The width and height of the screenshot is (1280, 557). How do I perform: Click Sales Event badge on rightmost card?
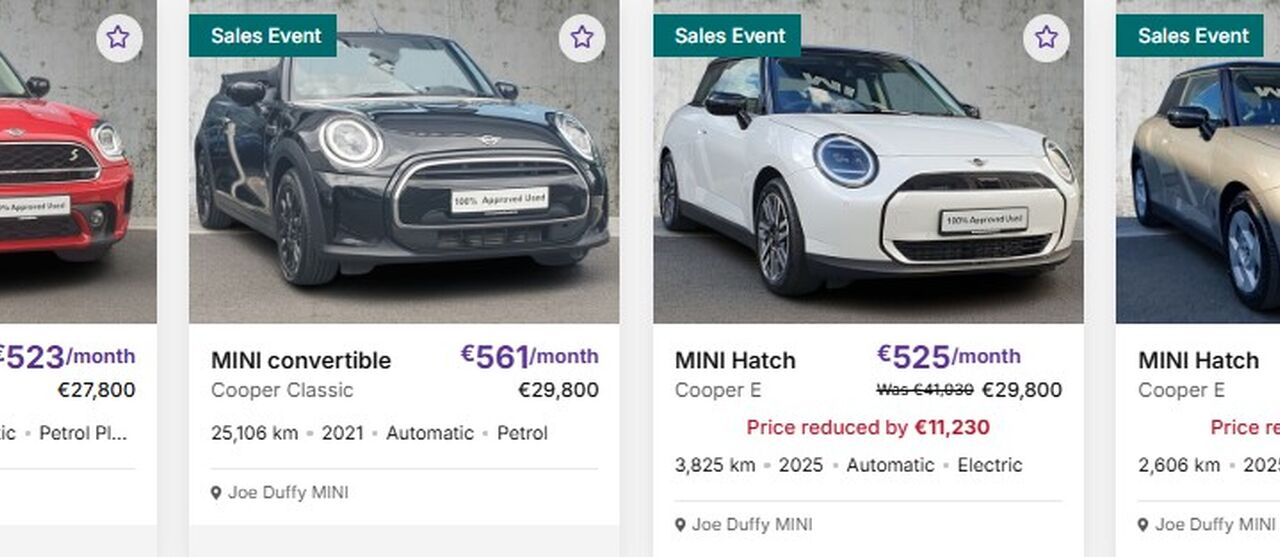(x=1191, y=36)
